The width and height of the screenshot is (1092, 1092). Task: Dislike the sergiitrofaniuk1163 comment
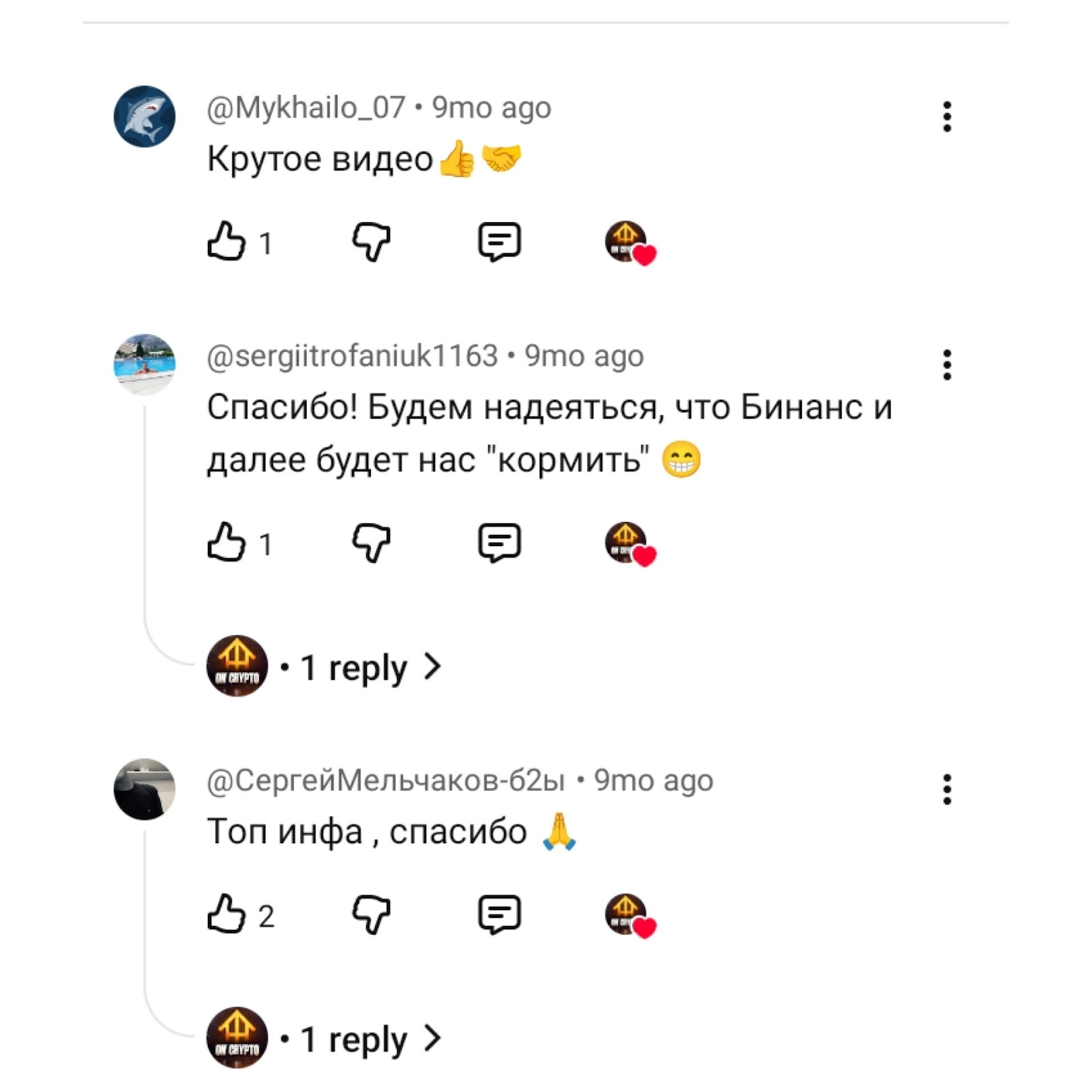pyautogui.click(x=371, y=543)
